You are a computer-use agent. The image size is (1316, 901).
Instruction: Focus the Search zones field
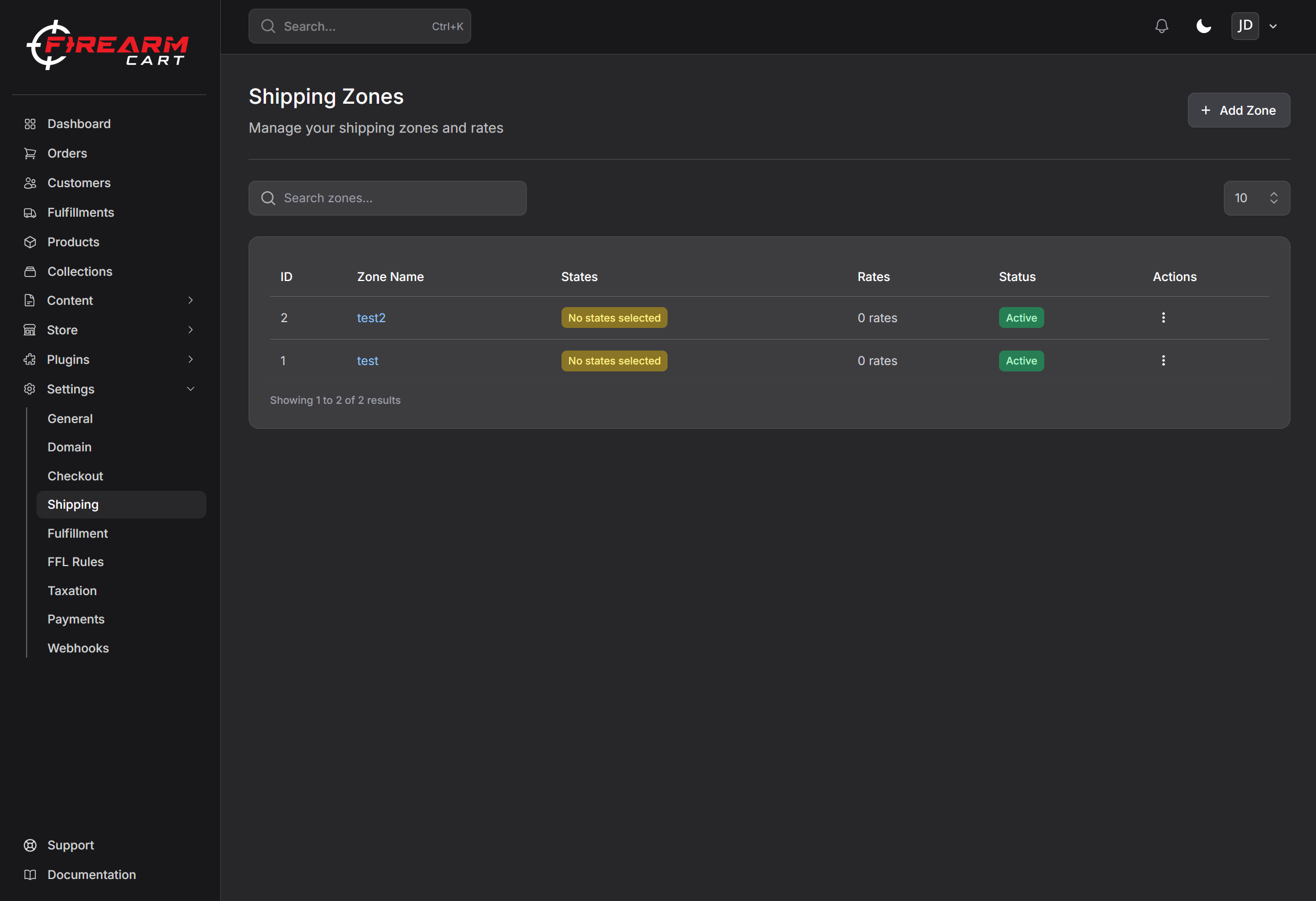(x=387, y=198)
